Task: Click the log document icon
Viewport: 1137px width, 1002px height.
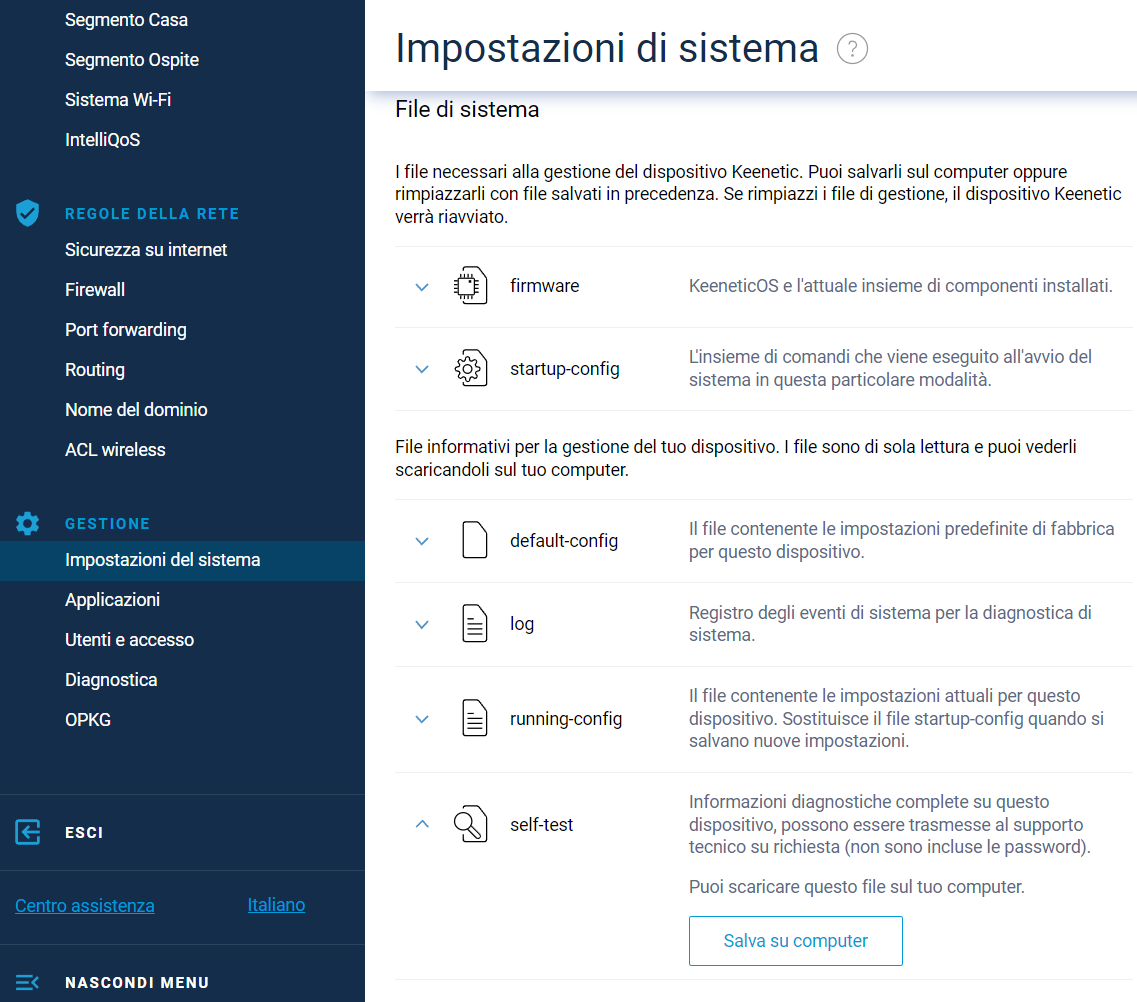Action: [474, 624]
